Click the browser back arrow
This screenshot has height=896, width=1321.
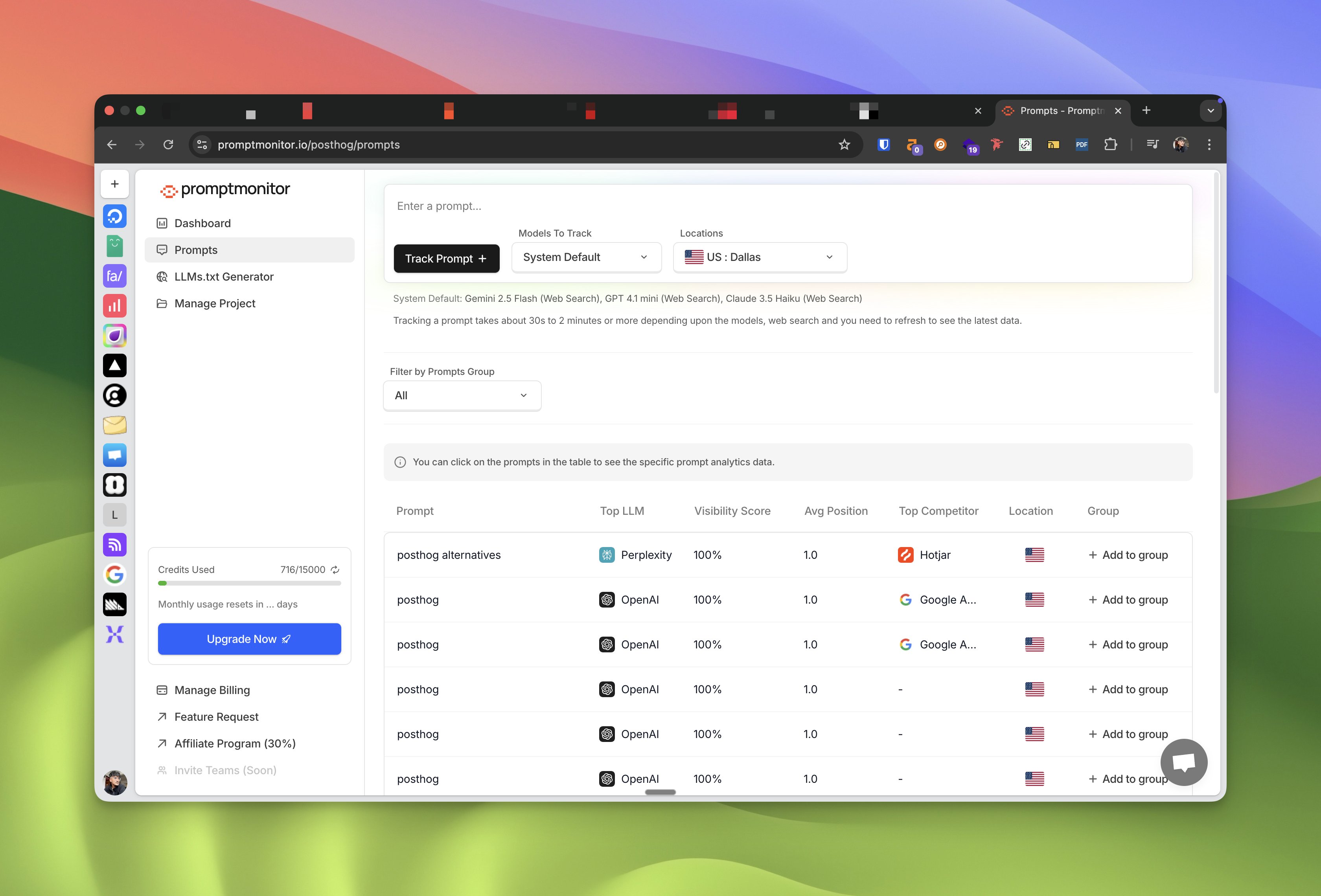click(x=112, y=145)
